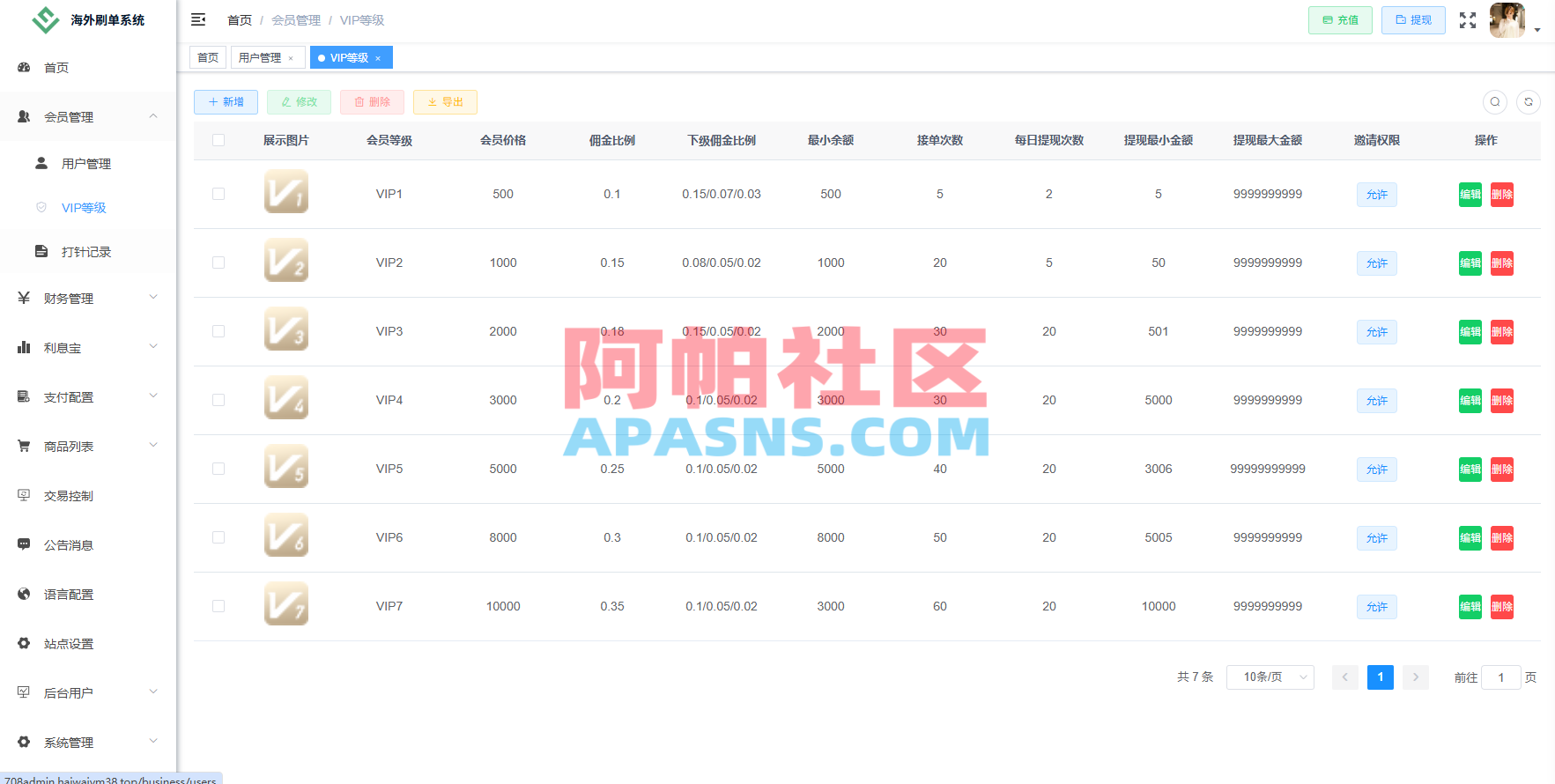Expand the 支付配置 sidebar menu
The width and height of the screenshot is (1555, 784).
pyautogui.click(x=88, y=396)
